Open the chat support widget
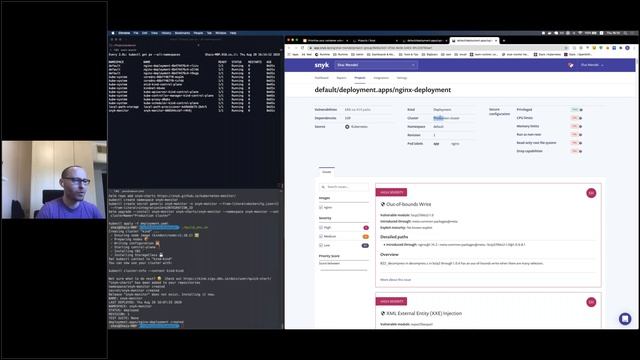 pos(625,318)
